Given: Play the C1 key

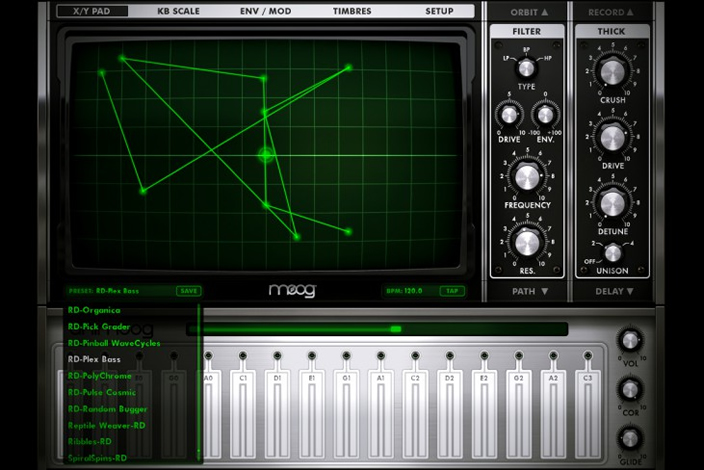Looking at the screenshot, I should [243, 413].
